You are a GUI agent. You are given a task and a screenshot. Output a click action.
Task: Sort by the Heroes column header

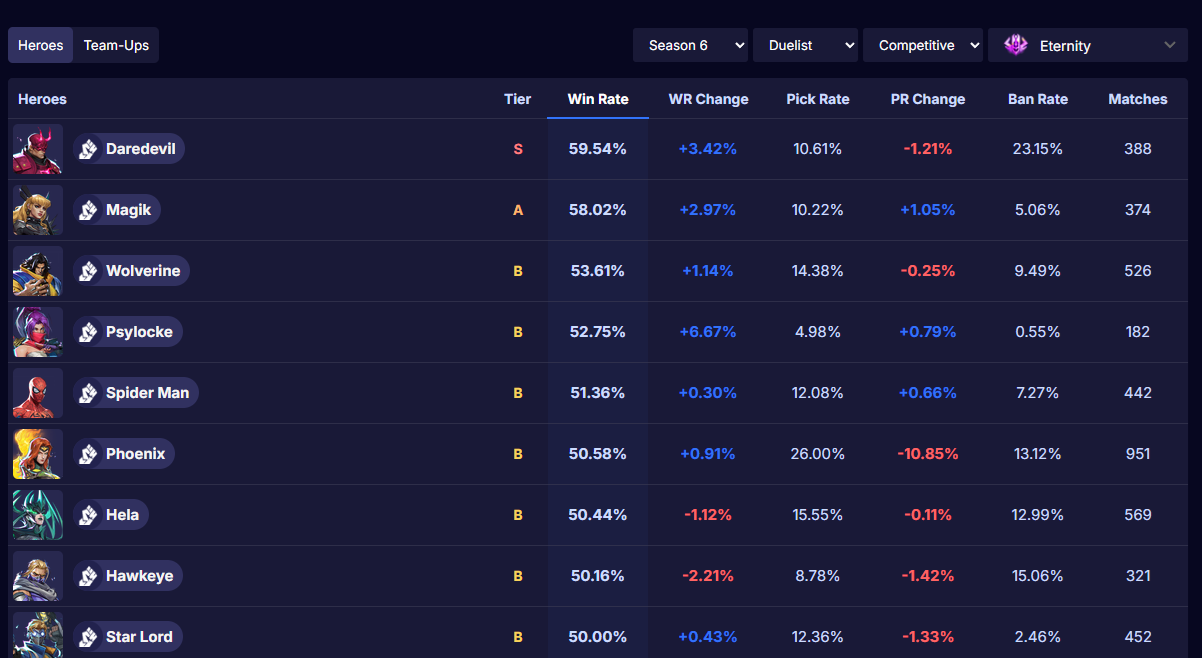pos(43,99)
